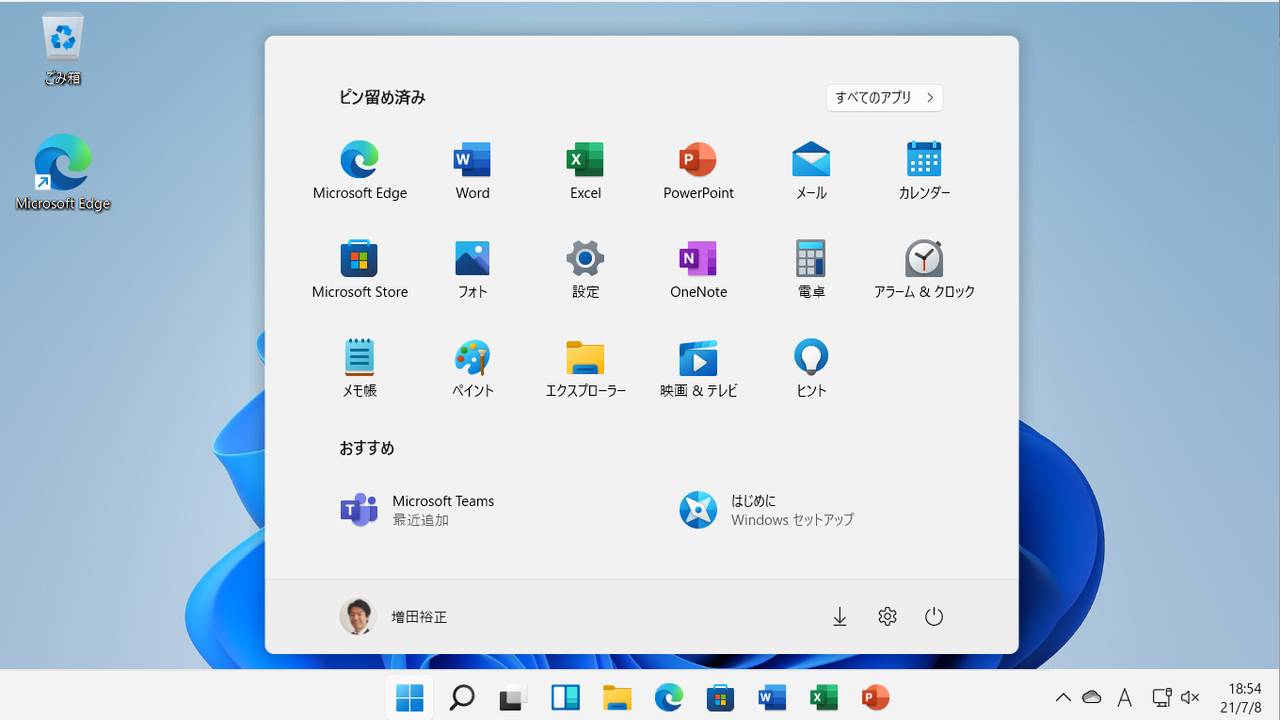Screen dimensions: 1280x720
Task: Click the OneDrive cloud tray icon
Action: [1092, 697]
